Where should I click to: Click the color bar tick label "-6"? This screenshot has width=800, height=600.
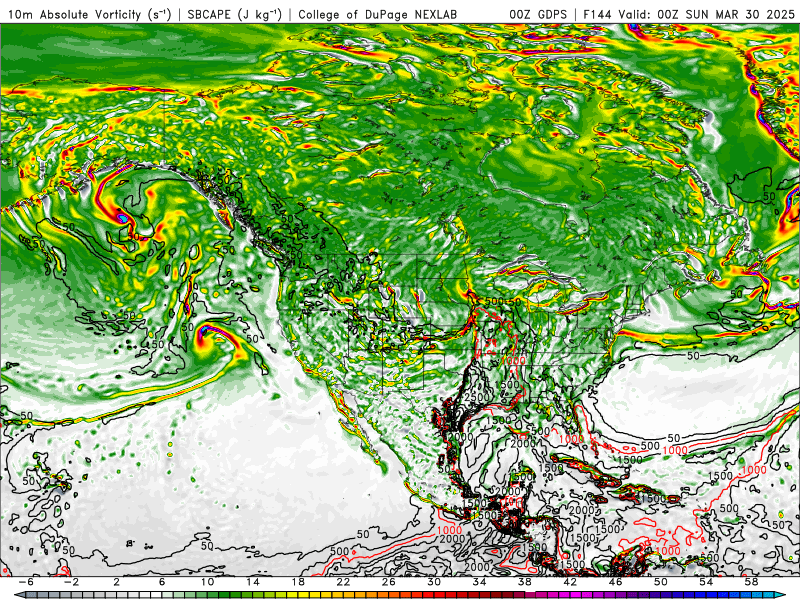26,582
